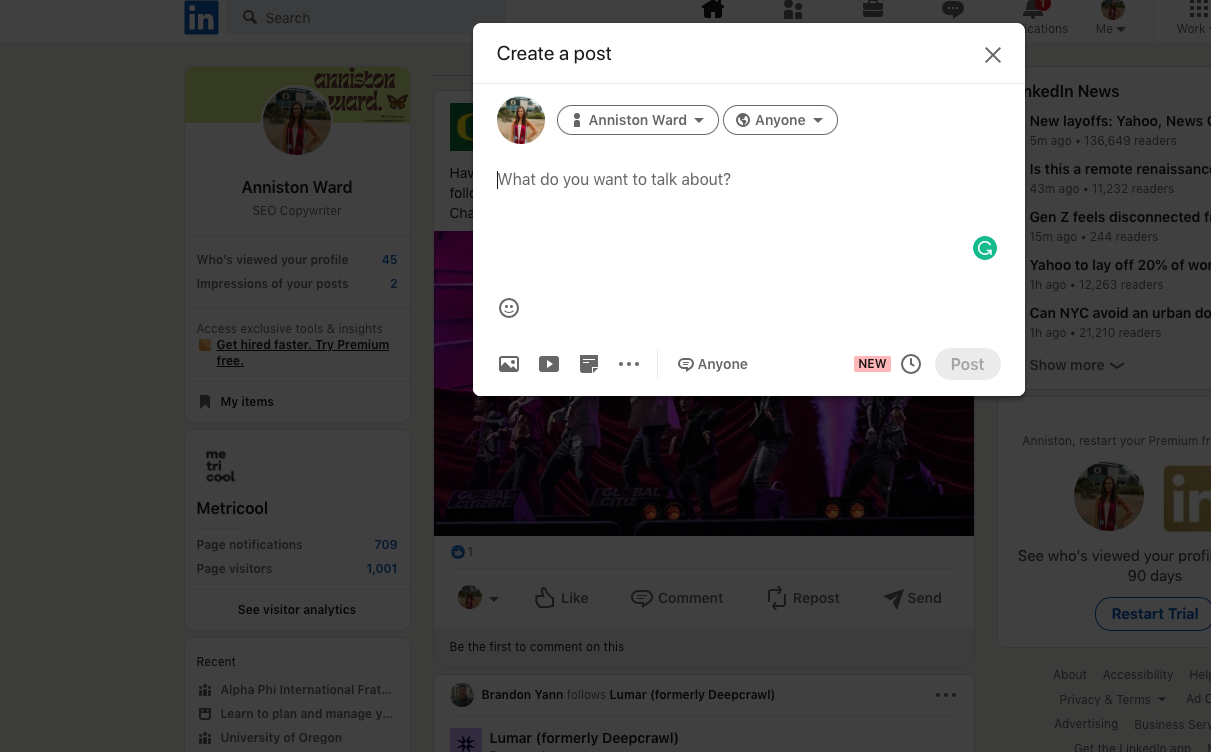Click the disabled Post button
This screenshot has width=1211, height=752.
click(x=968, y=364)
